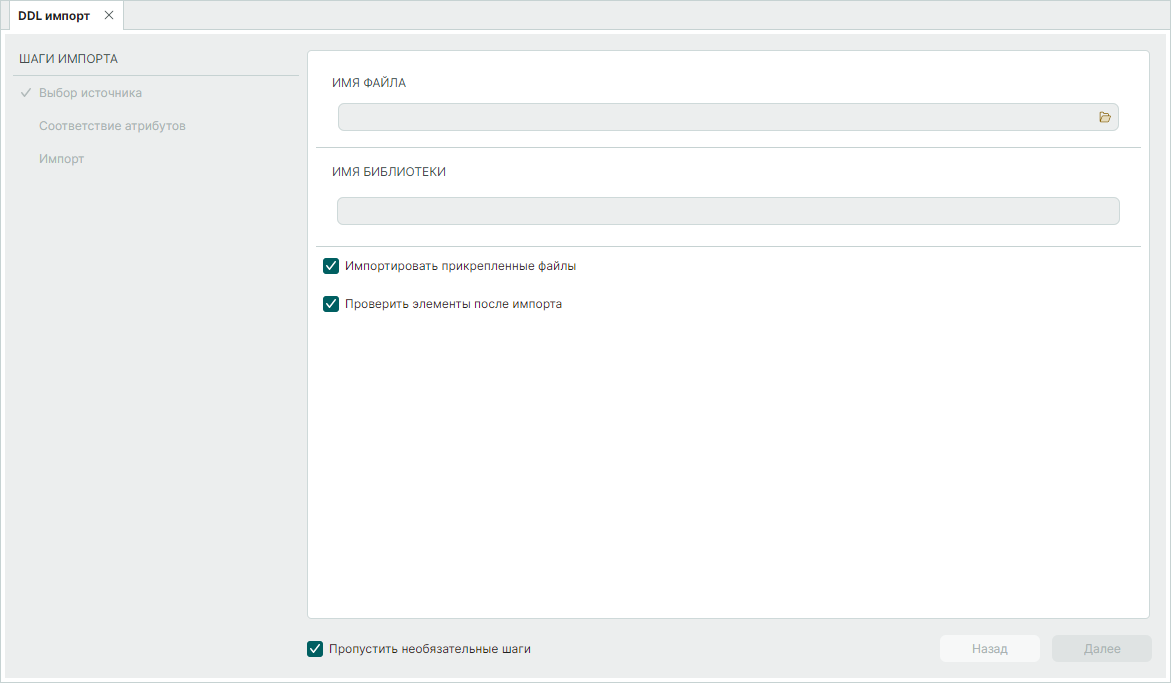Screen dimensions: 1171x683
Task: Click the Имя библиотеки input field
Action: tap(728, 211)
